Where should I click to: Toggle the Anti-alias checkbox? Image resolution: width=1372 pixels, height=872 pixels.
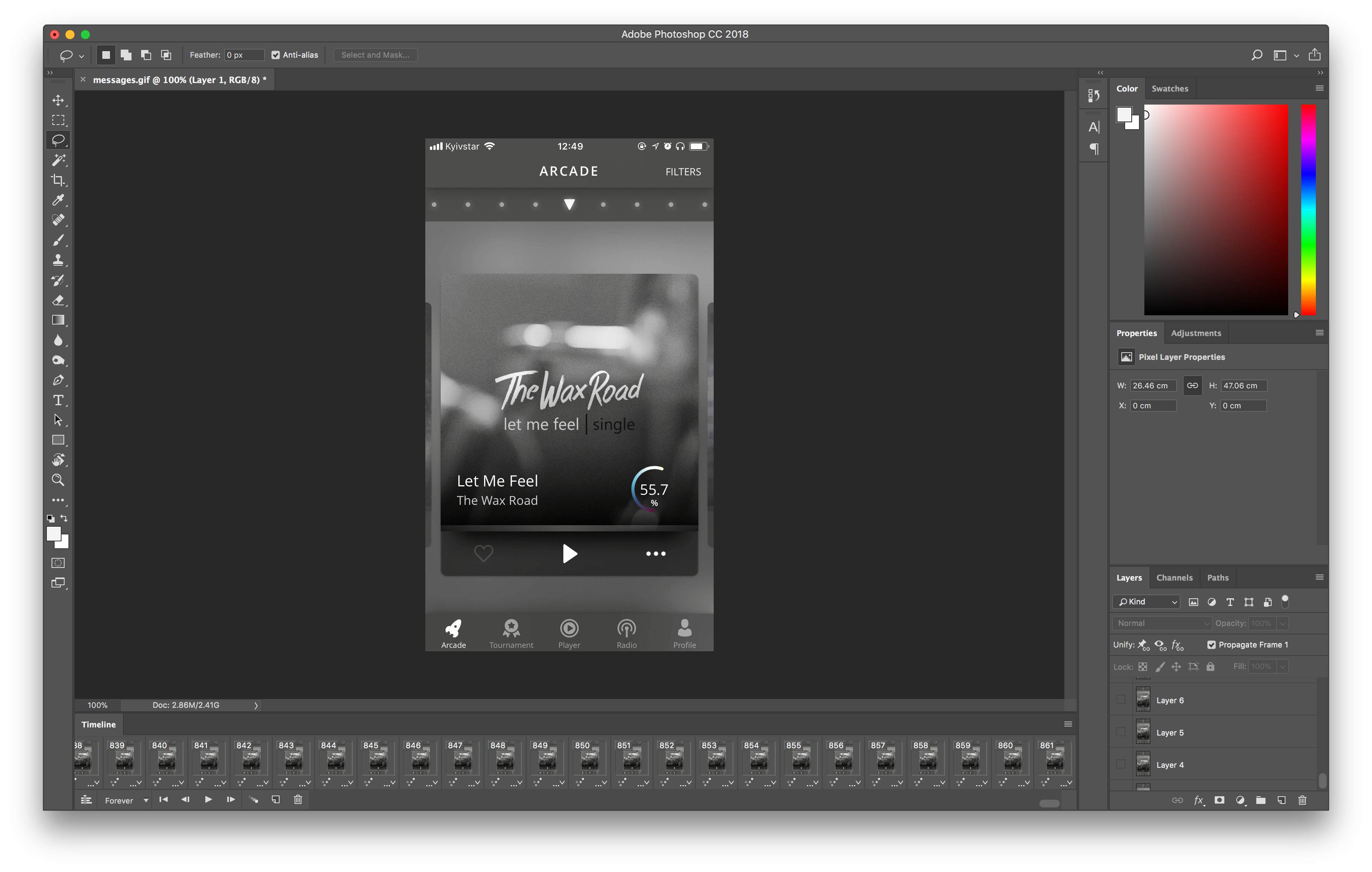276,55
